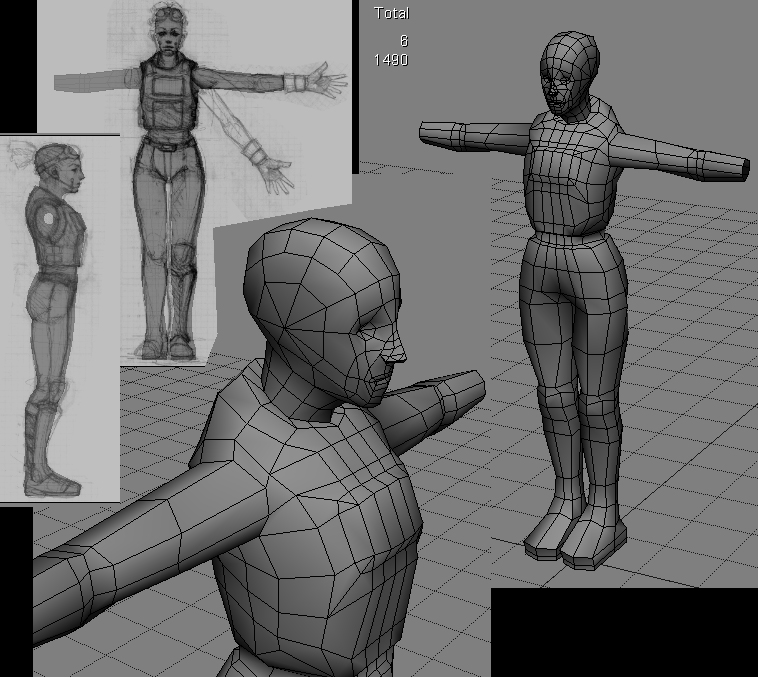The height and width of the screenshot is (677, 758).
Task: Click the 1490 polygon count value
Action: [390, 60]
